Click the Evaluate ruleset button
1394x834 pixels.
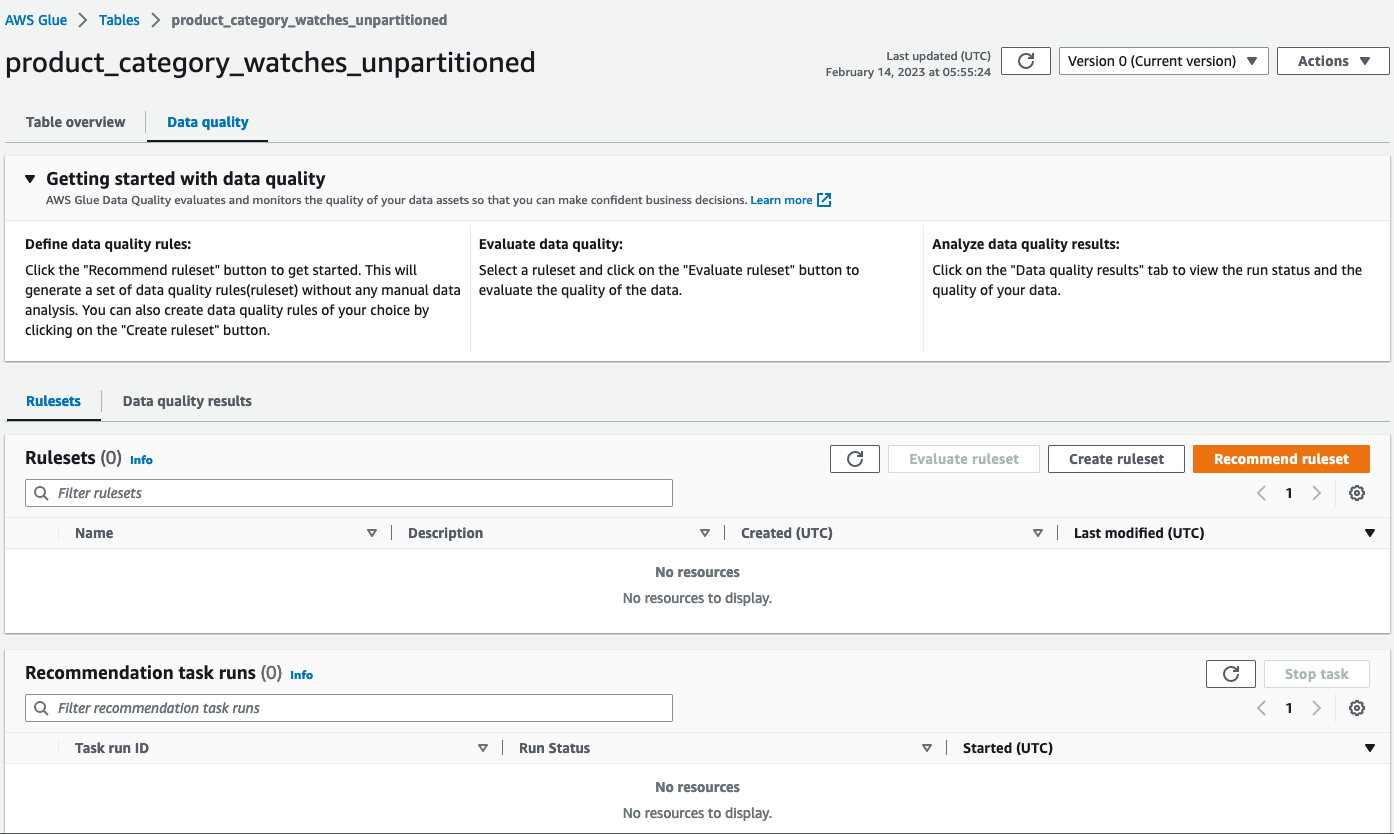click(x=964, y=459)
